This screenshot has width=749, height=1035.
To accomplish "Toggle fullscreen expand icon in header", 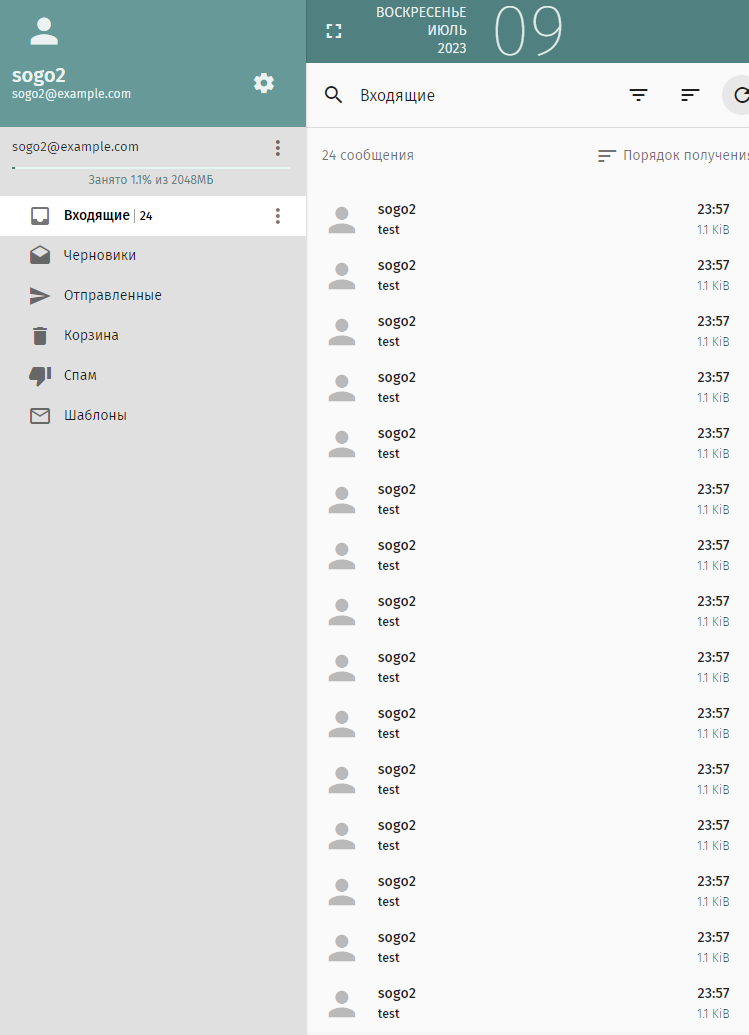I will pos(334,31).
